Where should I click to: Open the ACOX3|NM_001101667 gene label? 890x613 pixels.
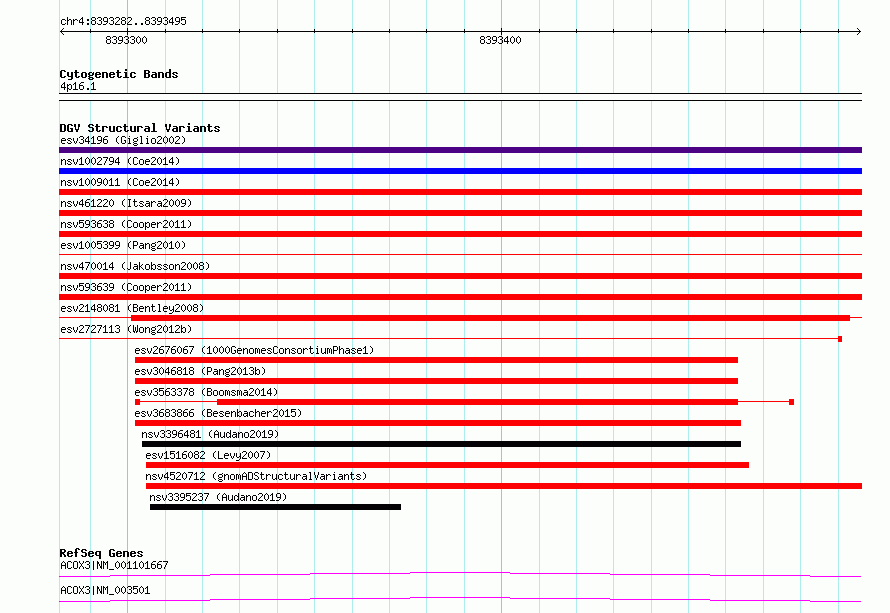click(x=114, y=565)
